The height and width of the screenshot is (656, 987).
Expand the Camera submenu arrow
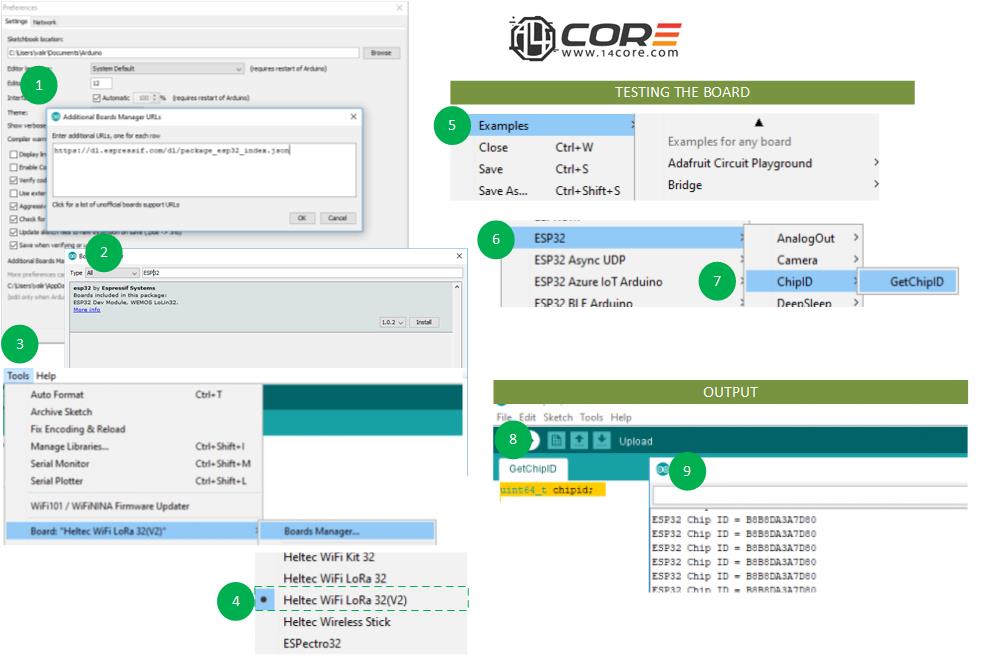(x=855, y=259)
